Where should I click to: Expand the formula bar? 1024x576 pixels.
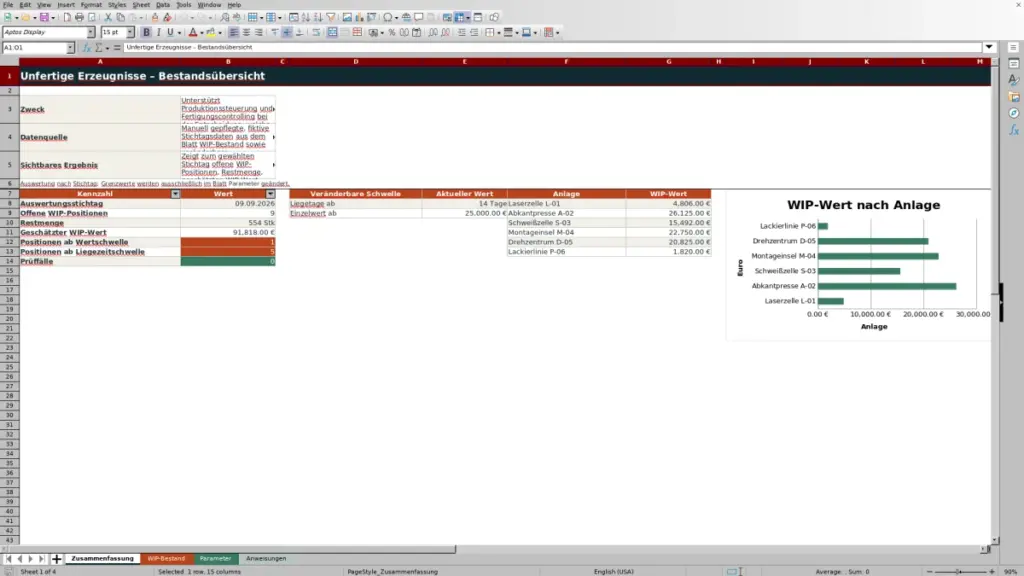[x=989, y=48]
